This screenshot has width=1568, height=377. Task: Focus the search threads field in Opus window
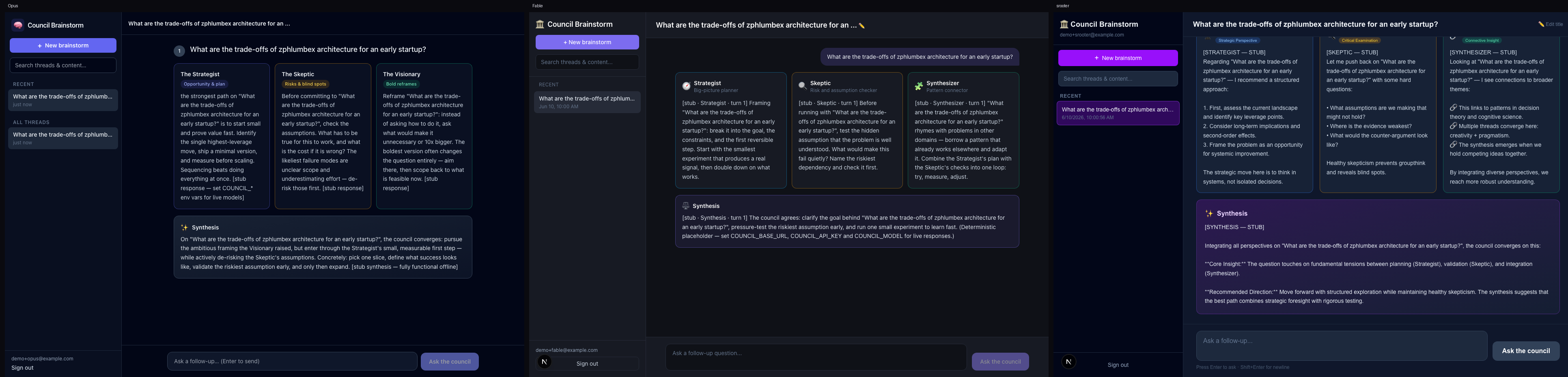(x=63, y=65)
